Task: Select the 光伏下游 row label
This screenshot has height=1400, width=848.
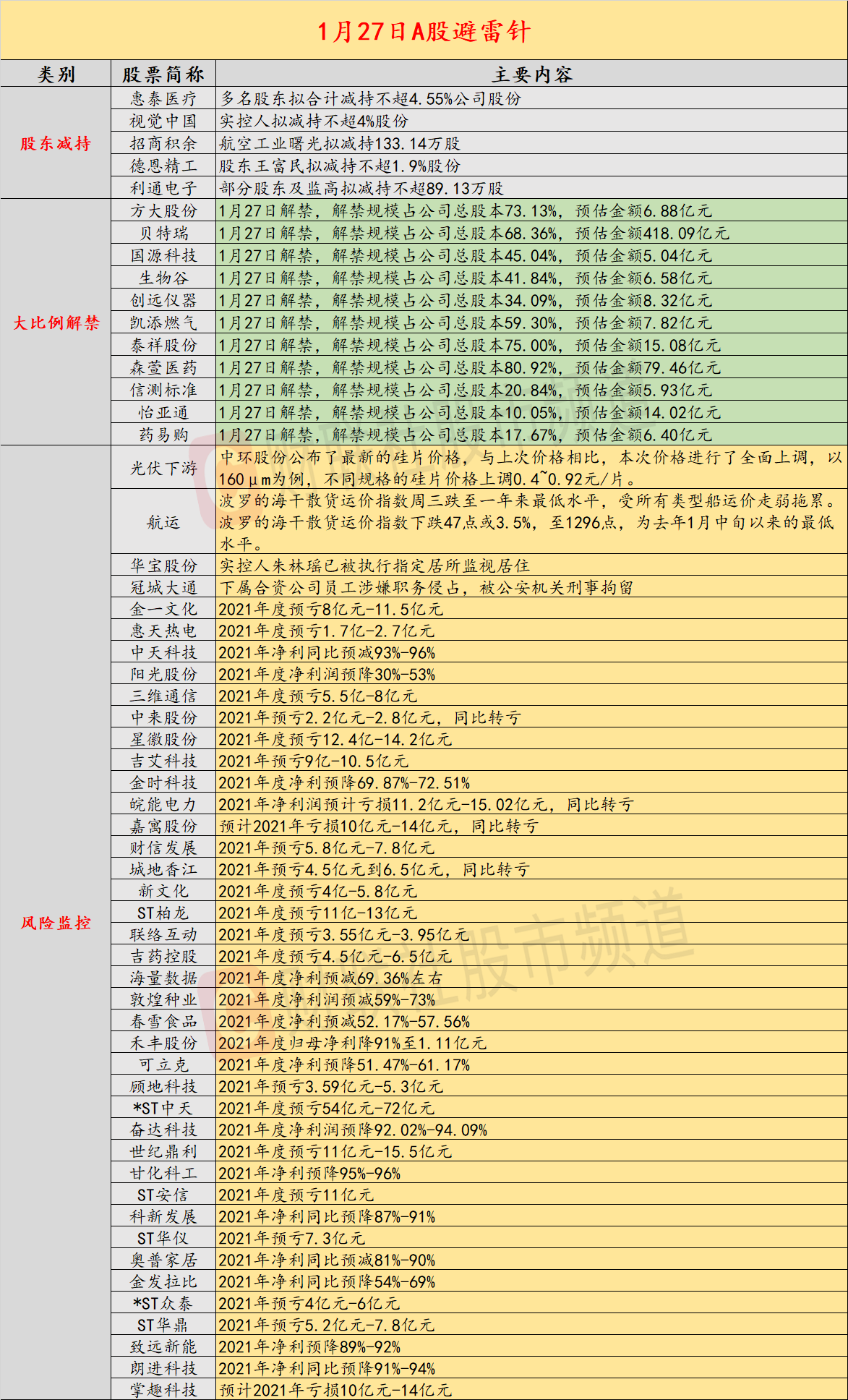Action: [x=163, y=468]
